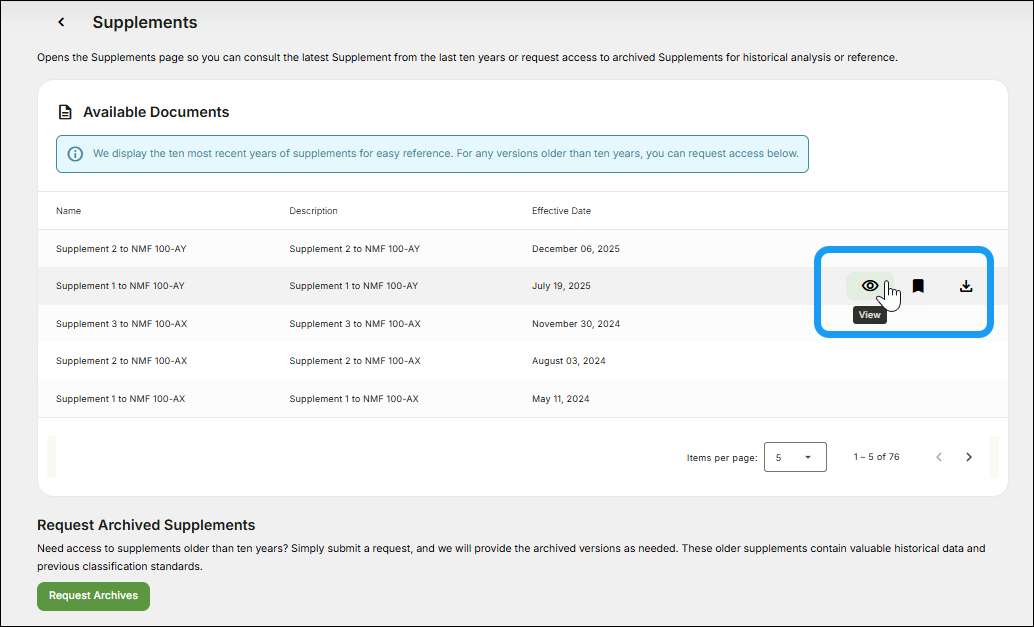Sort by the Name column header
The width and height of the screenshot is (1034, 627).
[x=69, y=211]
